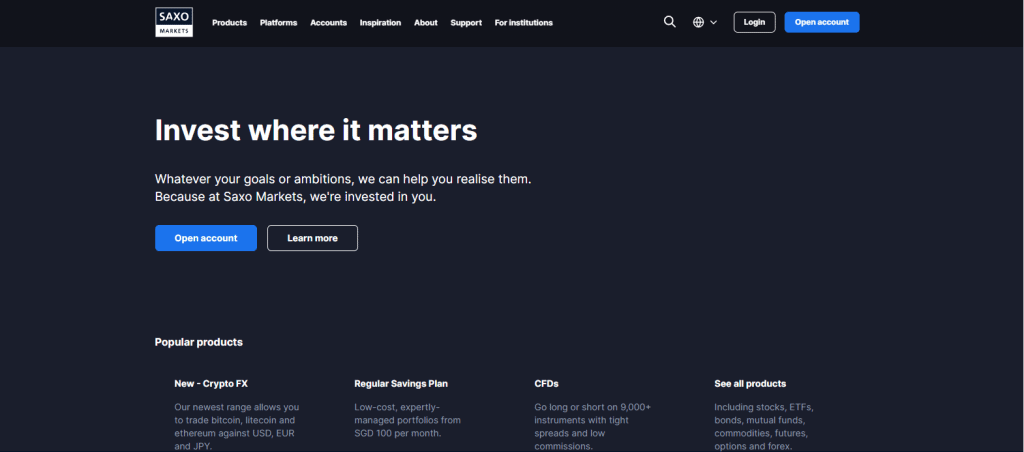Screen dimensions: 1024x452
Task: Click Open account below the headline
Action: [206, 238]
